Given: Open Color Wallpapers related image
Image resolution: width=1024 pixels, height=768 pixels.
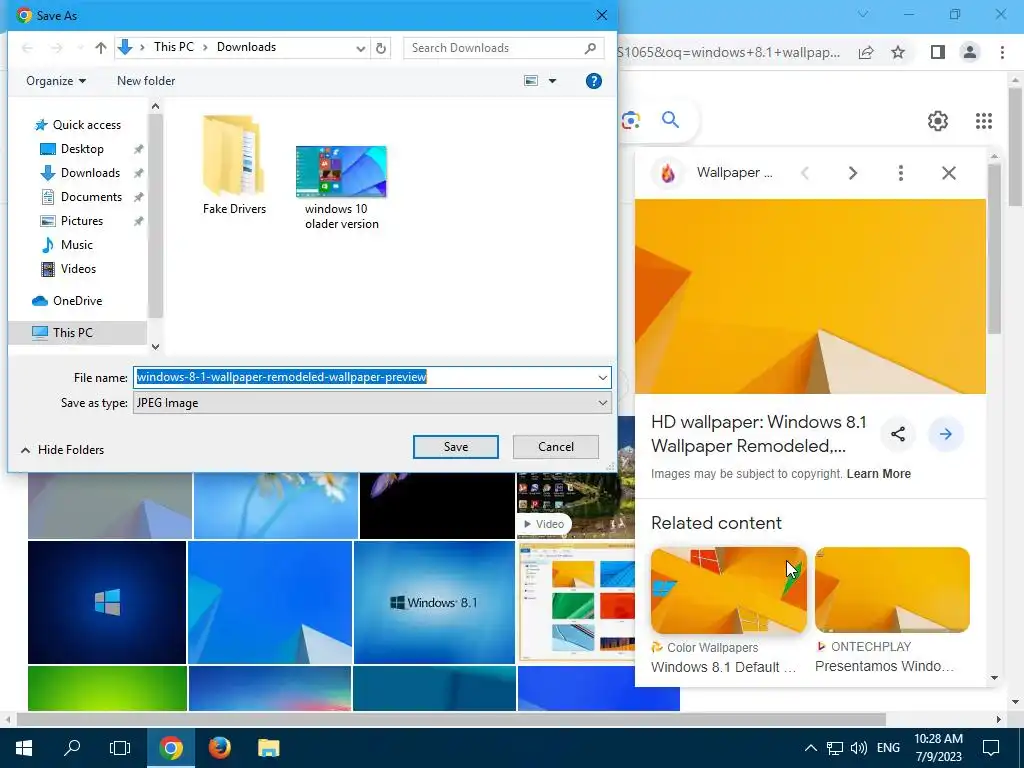Looking at the screenshot, I should tap(729, 590).
